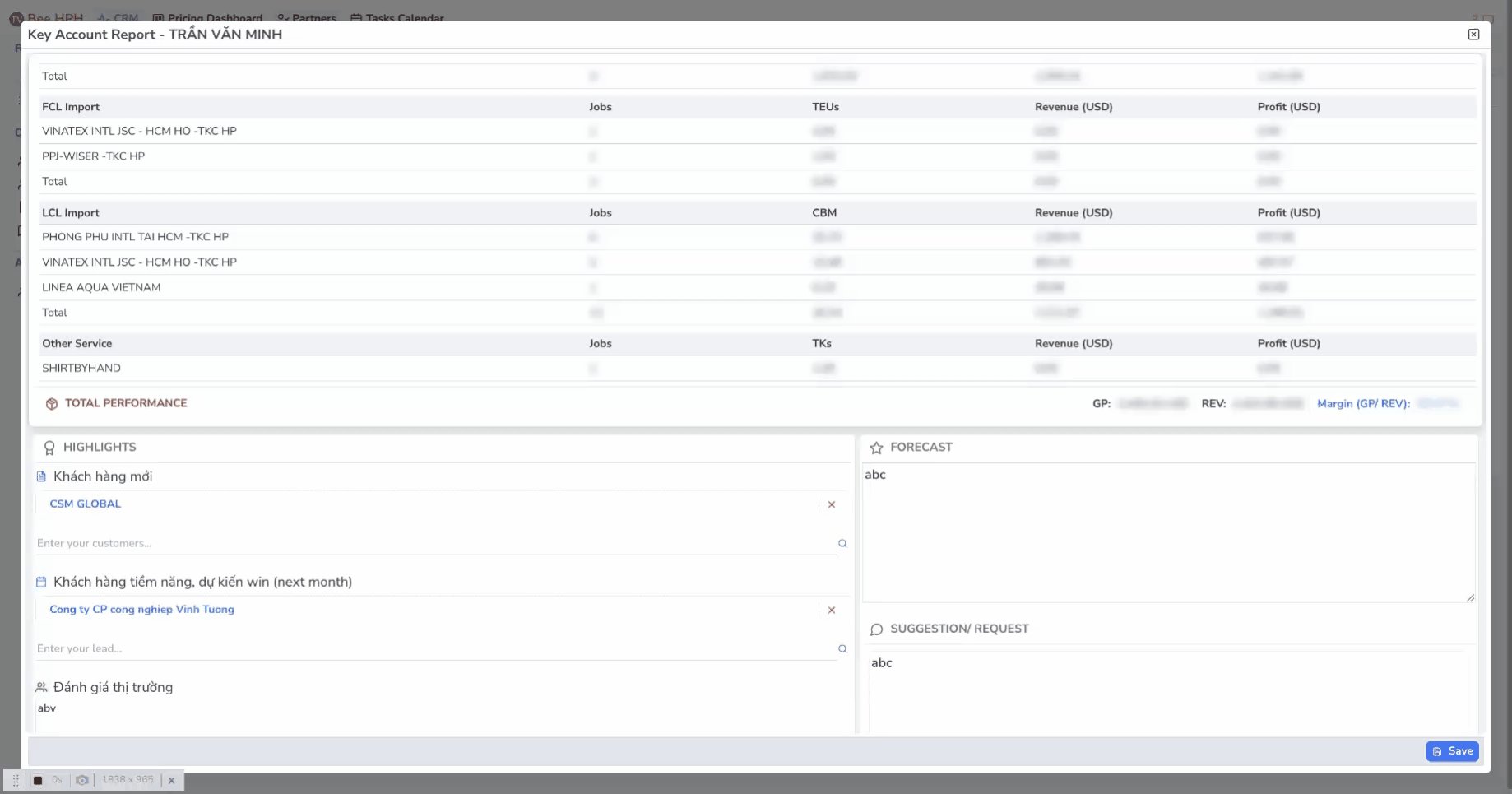The width and height of the screenshot is (1512, 794).
Task: Save the Key Account Report
Action: tap(1452, 751)
